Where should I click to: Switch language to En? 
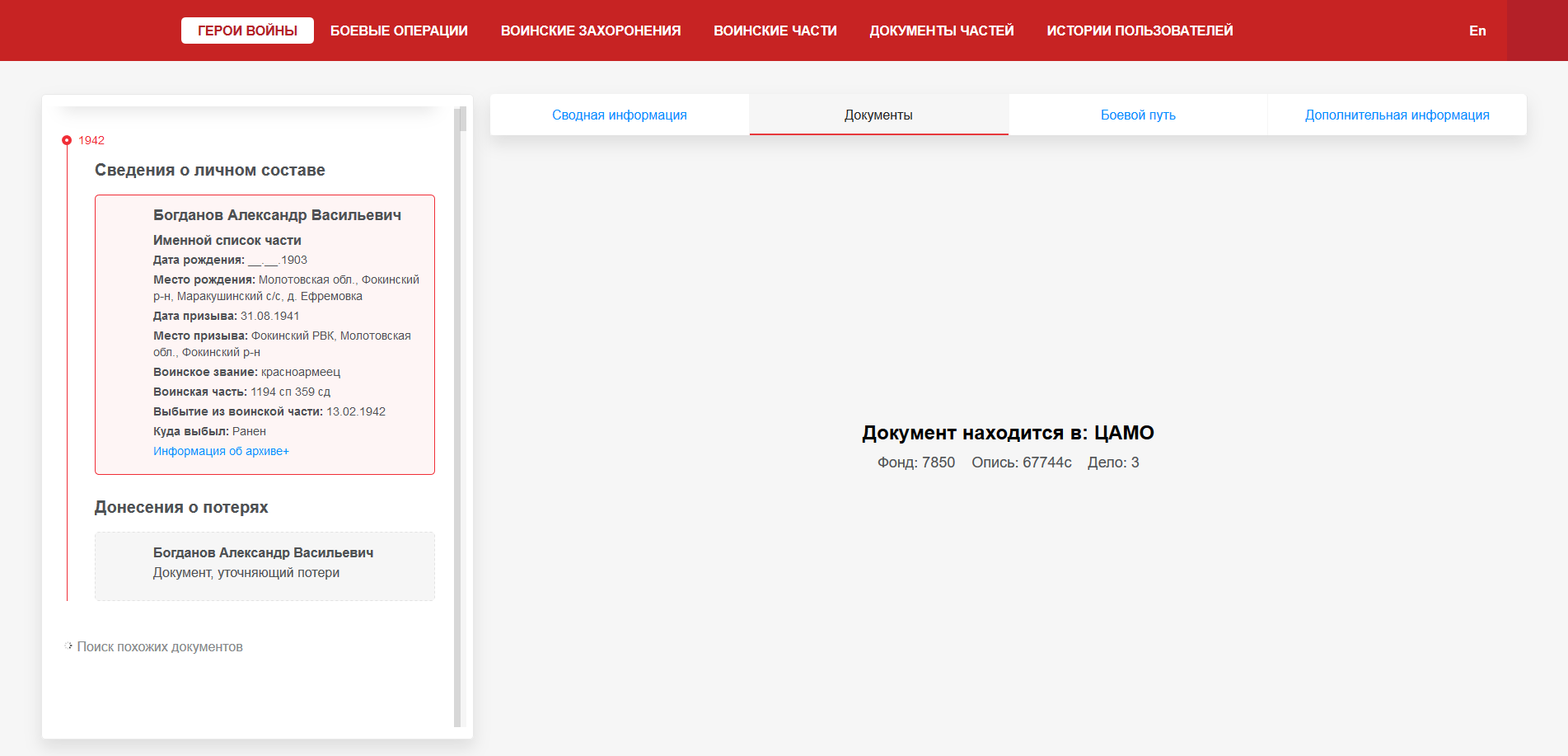click(1477, 31)
